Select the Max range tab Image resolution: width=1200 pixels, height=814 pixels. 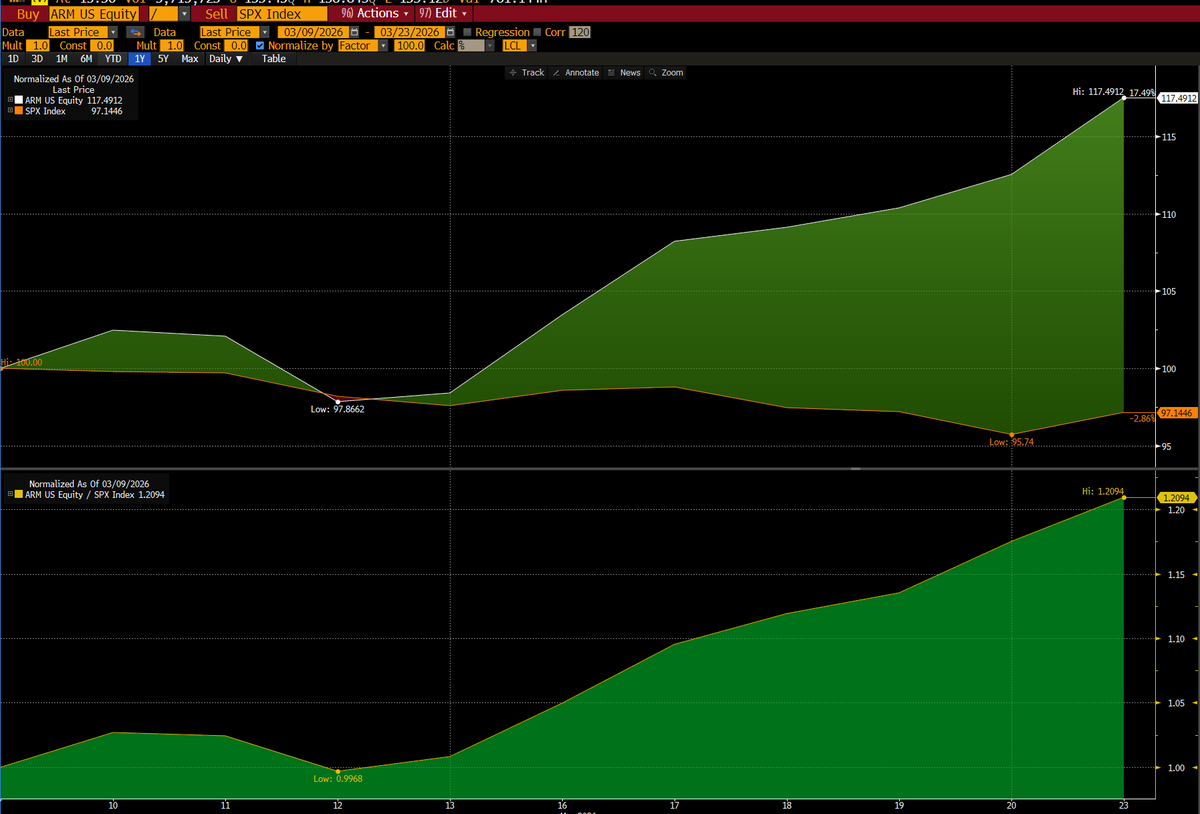tap(190, 59)
